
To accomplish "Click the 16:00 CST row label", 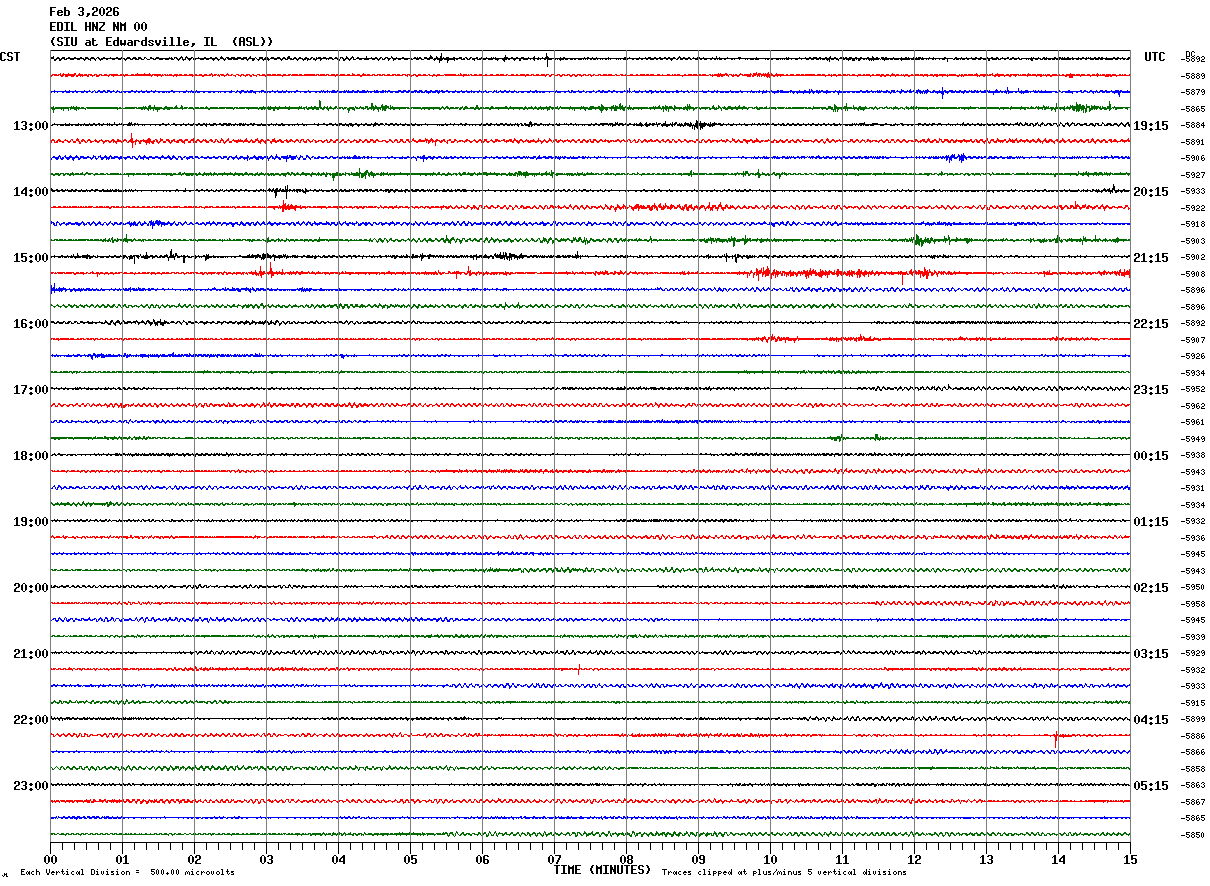I will pos(30,324).
